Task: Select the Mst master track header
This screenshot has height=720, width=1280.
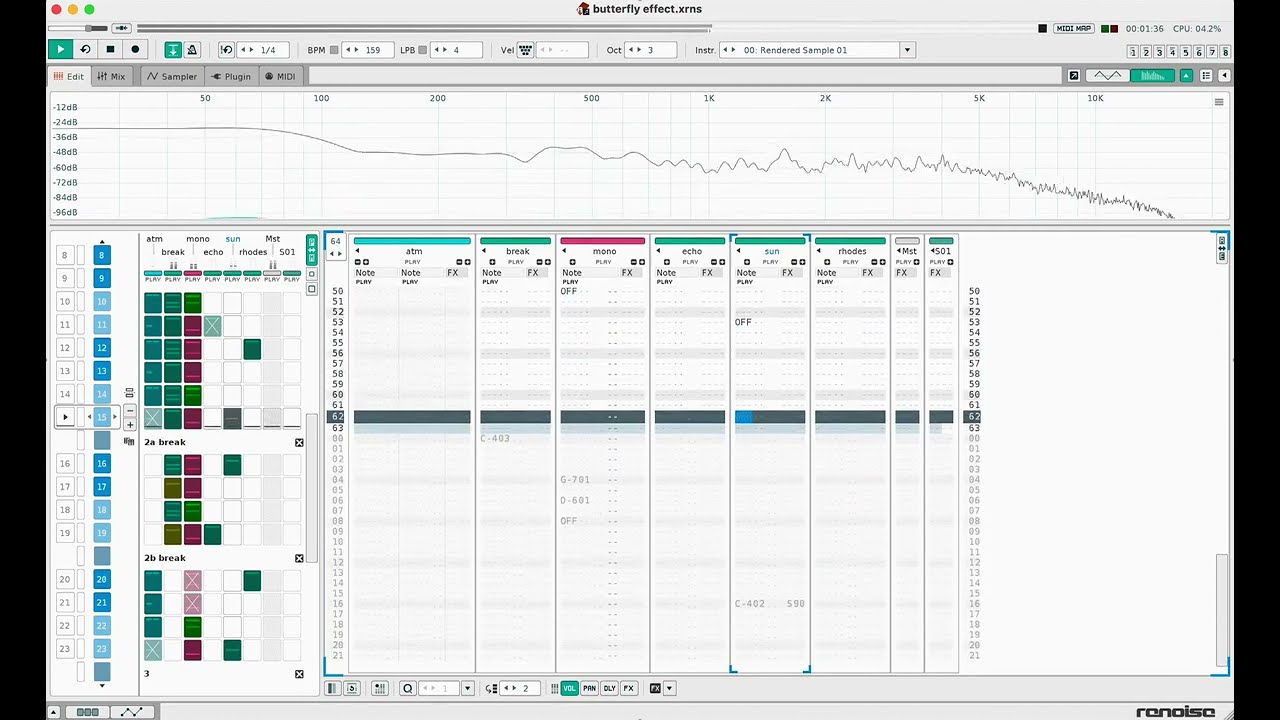Action: [x=907, y=251]
